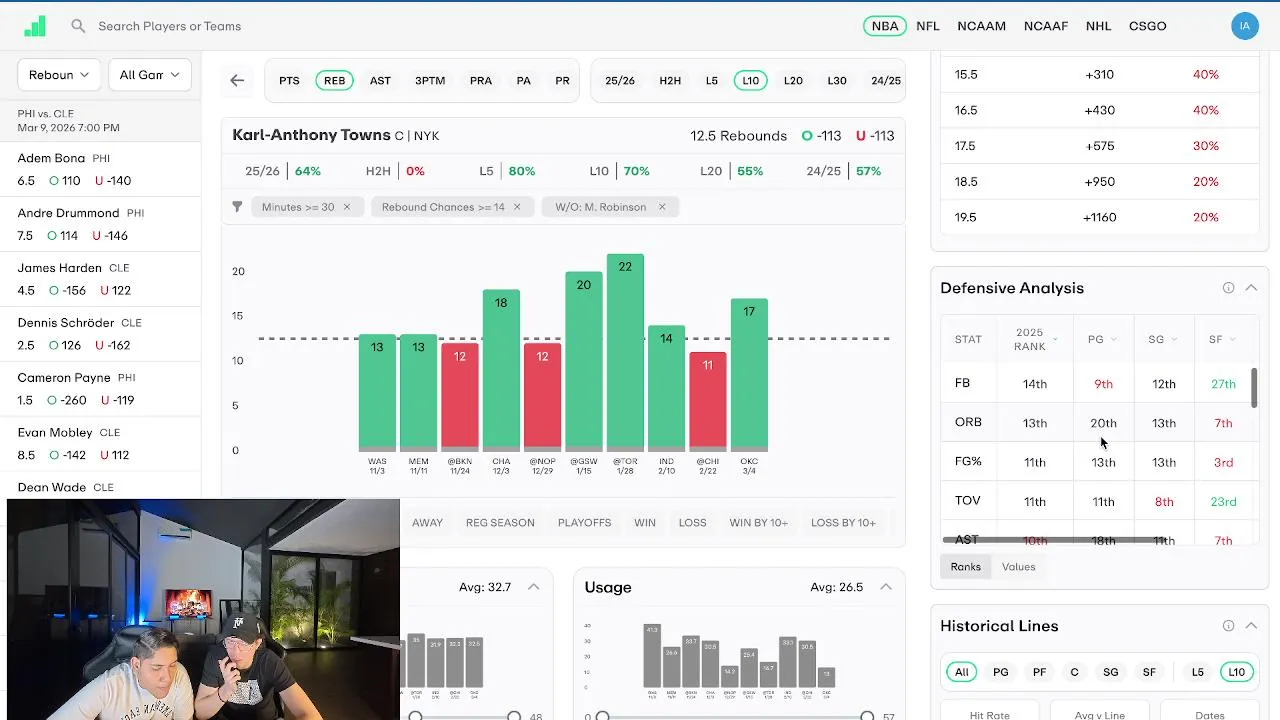This screenshot has height=720, width=1280.
Task: Select the L20 game range
Action: [793, 81]
